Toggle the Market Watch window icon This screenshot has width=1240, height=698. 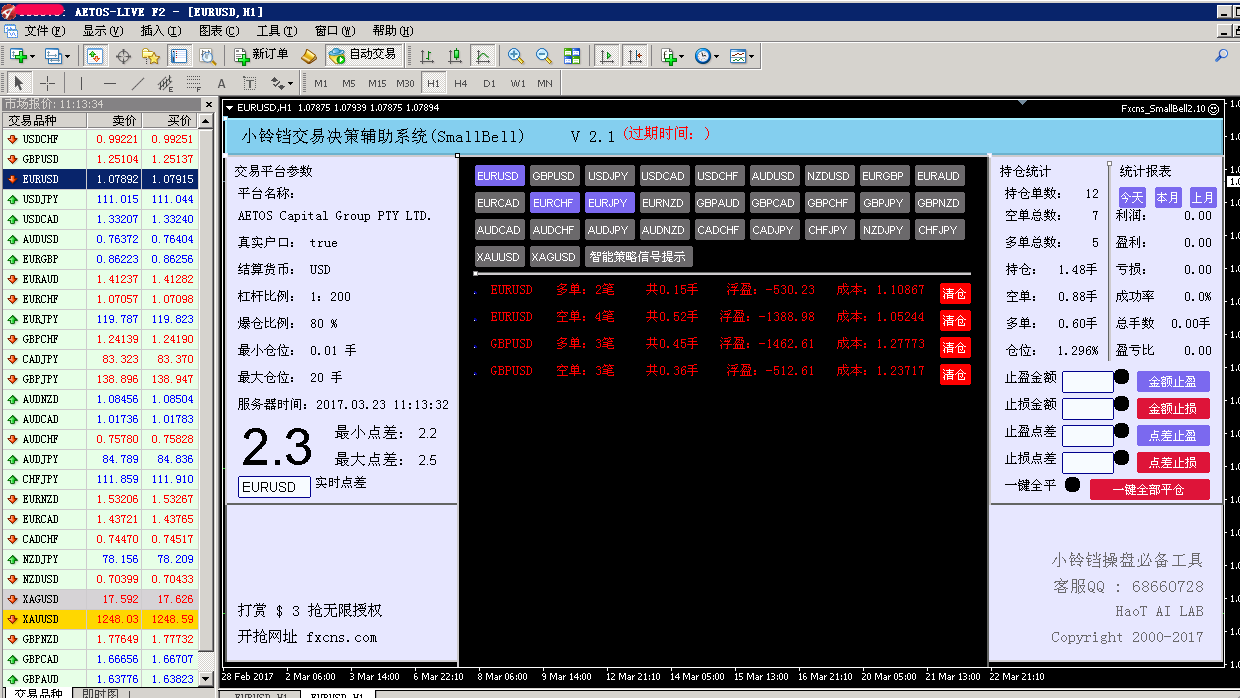pos(95,56)
